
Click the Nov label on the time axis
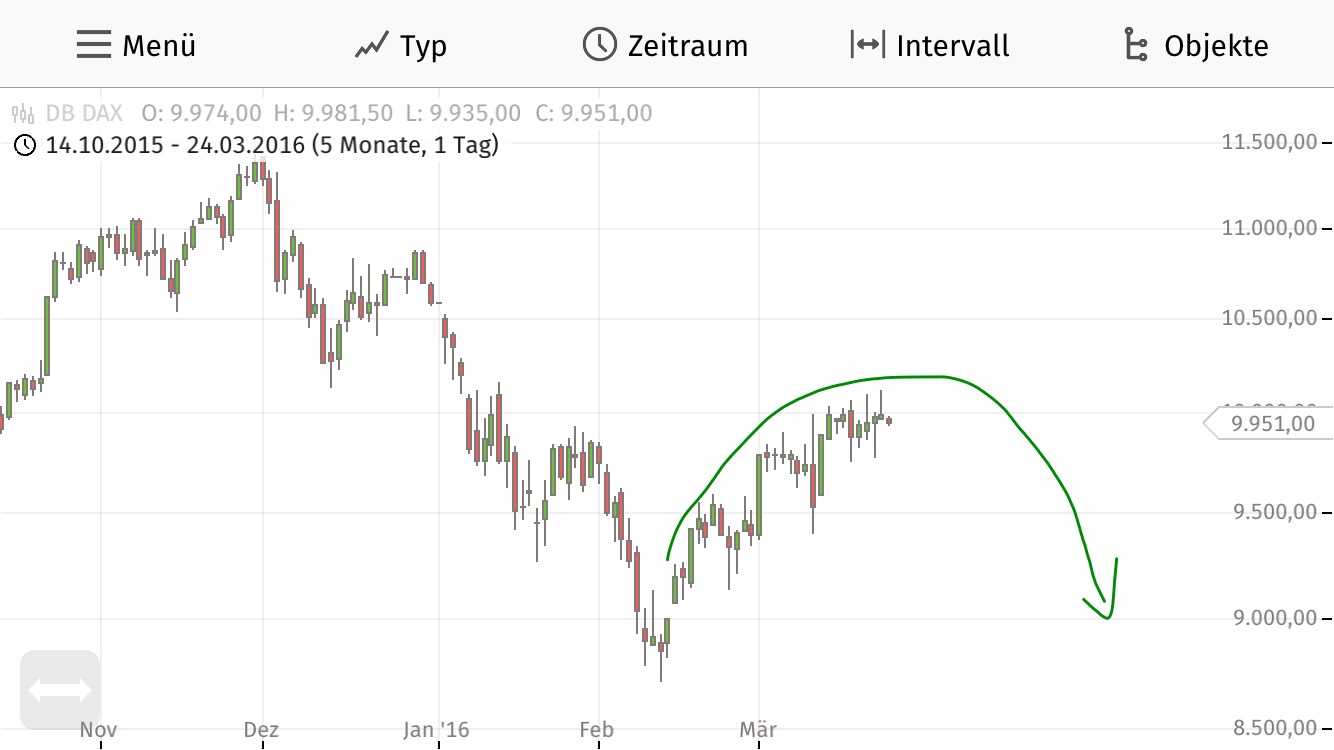(98, 730)
